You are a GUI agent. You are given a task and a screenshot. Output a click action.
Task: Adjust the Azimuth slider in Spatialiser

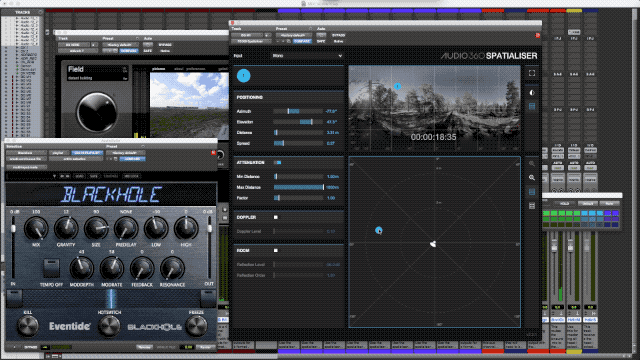point(298,111)
